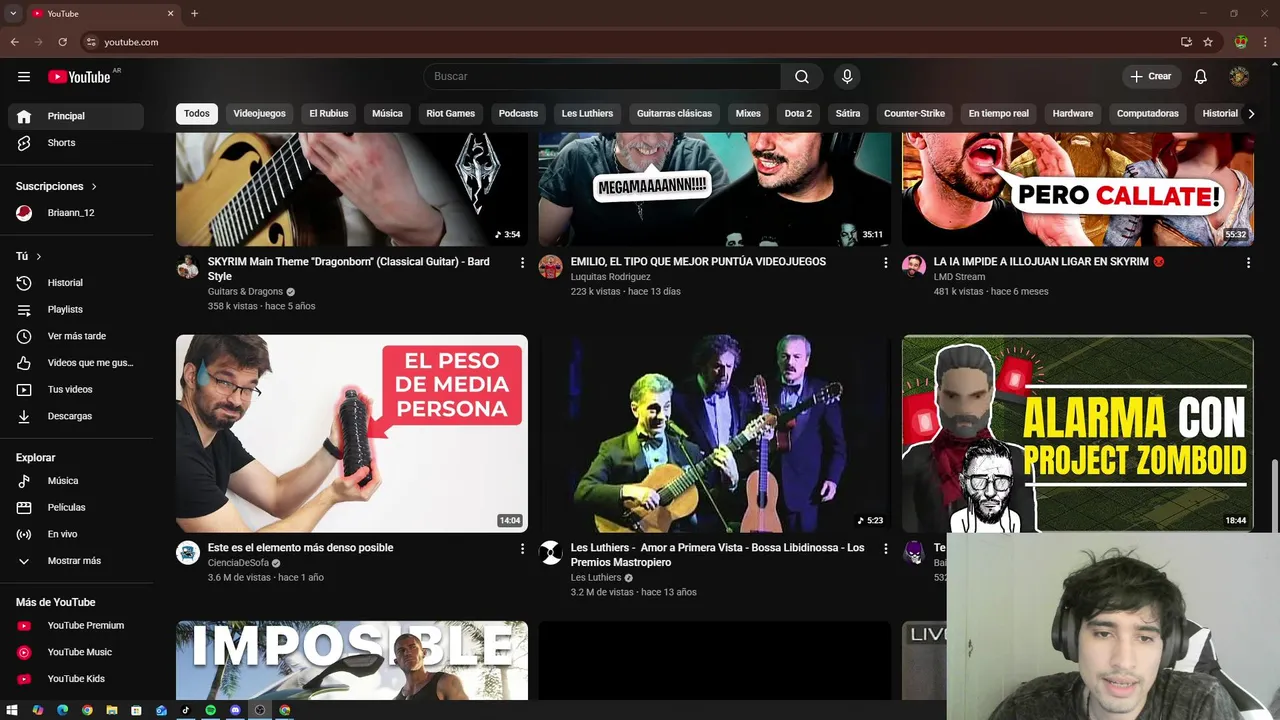This screenshot has height=720, width=1280.
Task: Open the YouTube account avatar menu
Action: click(1239, 77)
